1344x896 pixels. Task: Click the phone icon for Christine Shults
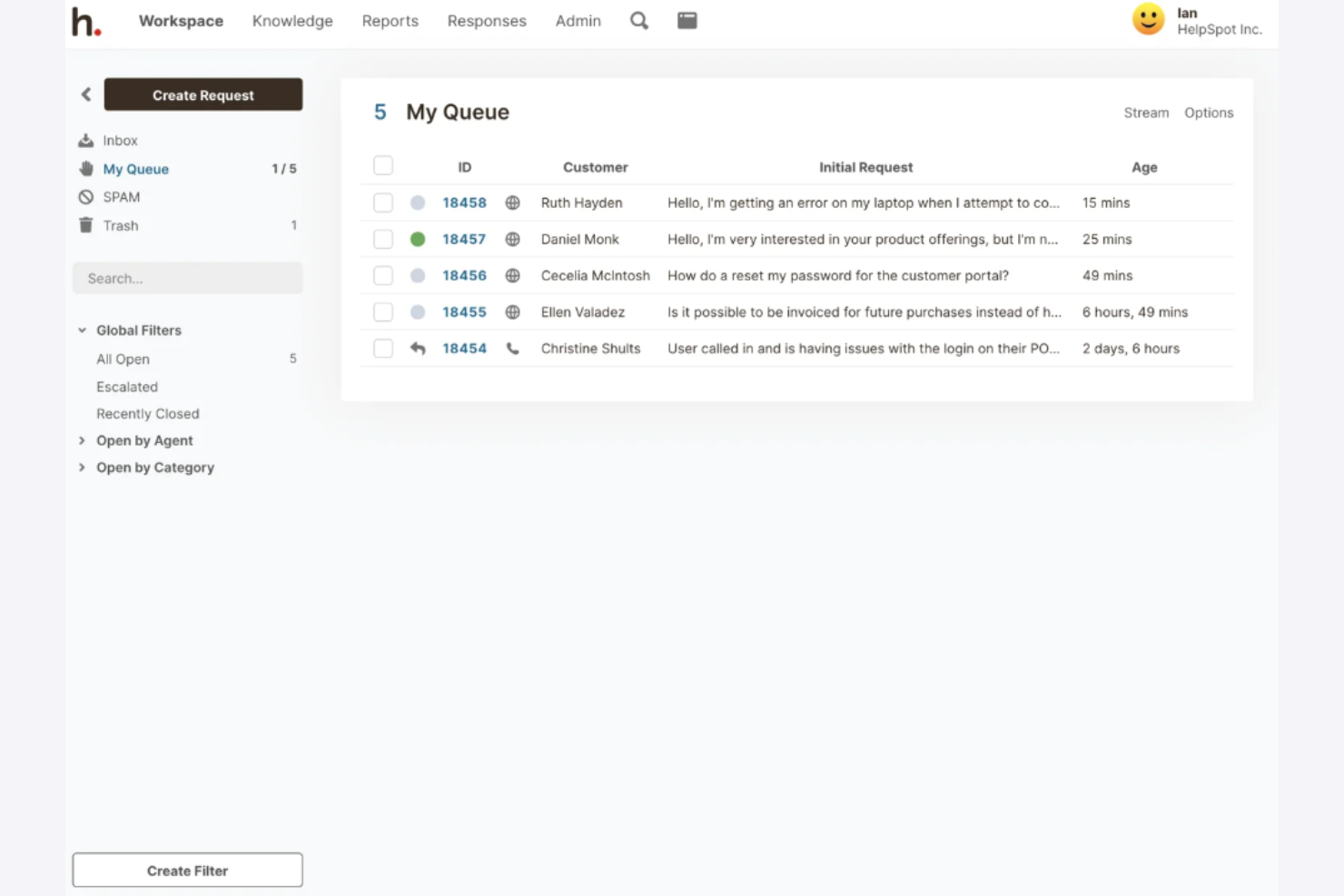click(512, 348)
